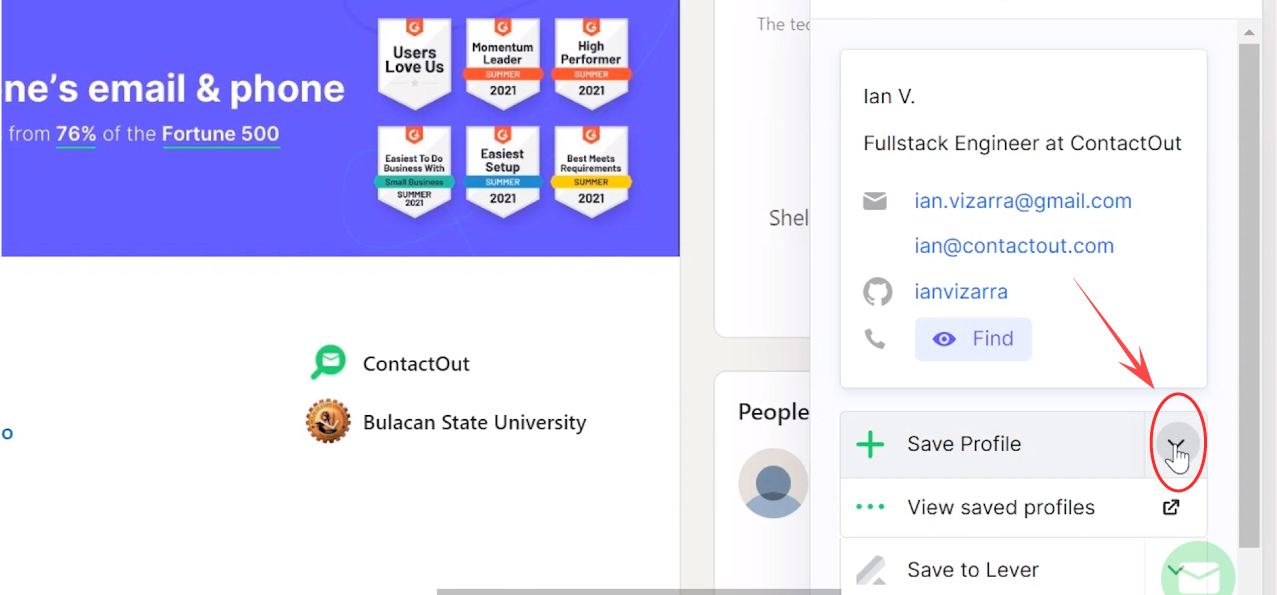The image size is (1277, 595).
Task: Click the ContactOut company logo
Action: (328, 363)
